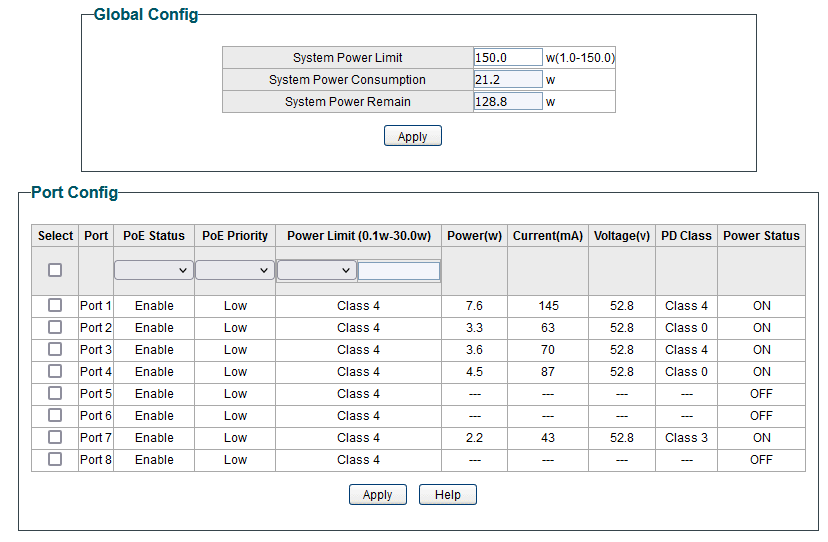Open the PoE Status dropdown
The height and width of the screenshot is (542, 828).
153,270
